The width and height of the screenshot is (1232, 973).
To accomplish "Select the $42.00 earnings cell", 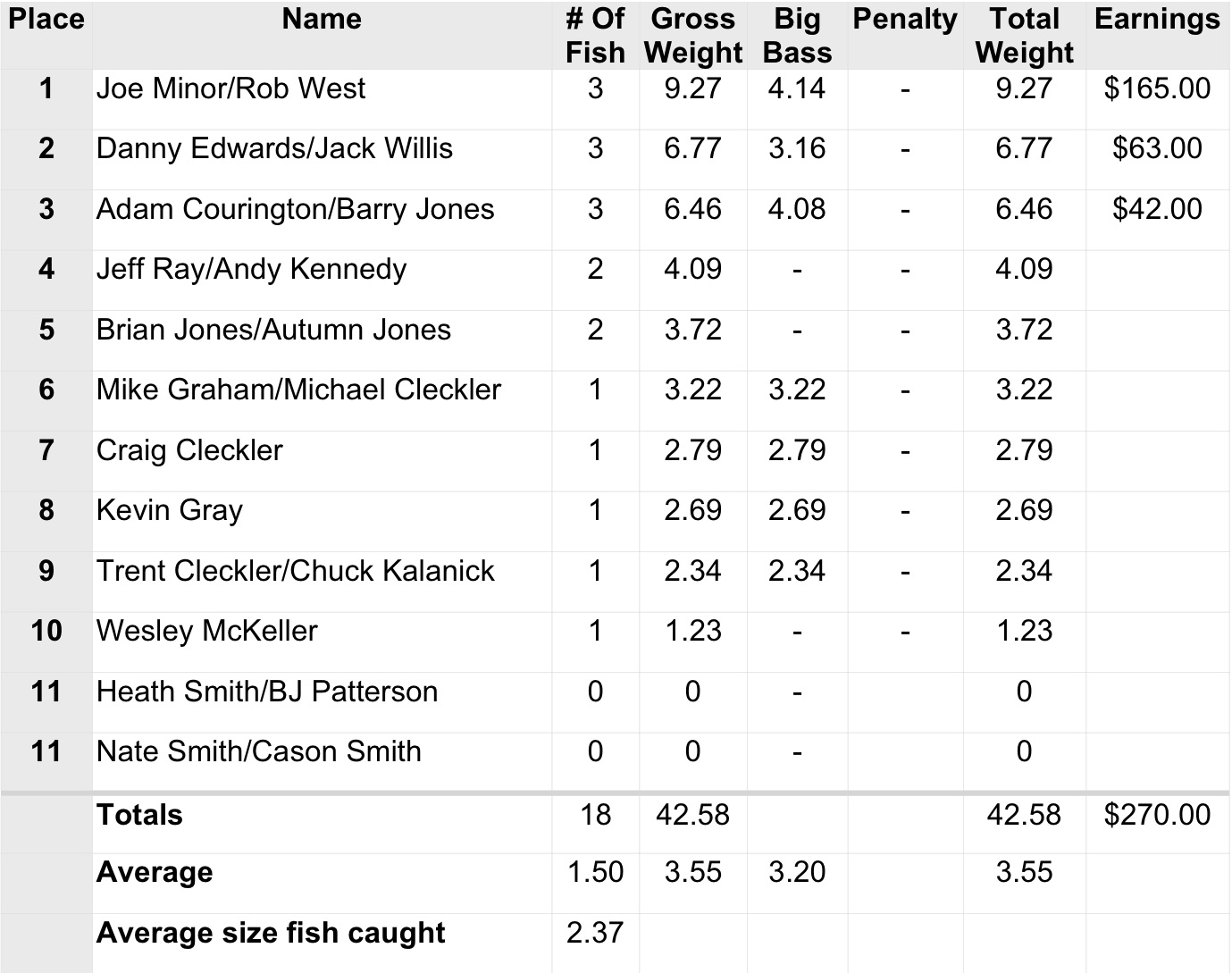I will pyautogui.click(x=1157, y=209).
